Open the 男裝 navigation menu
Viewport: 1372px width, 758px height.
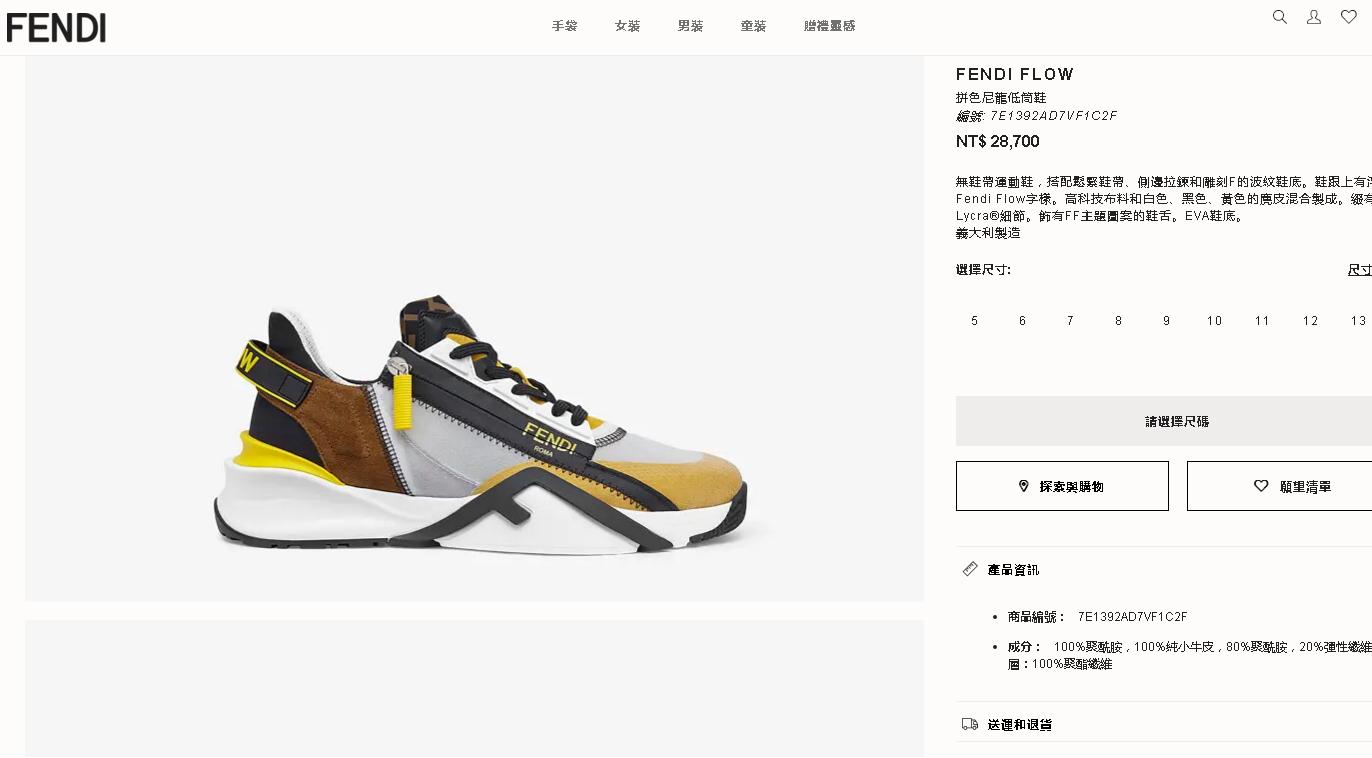point(691,26)
